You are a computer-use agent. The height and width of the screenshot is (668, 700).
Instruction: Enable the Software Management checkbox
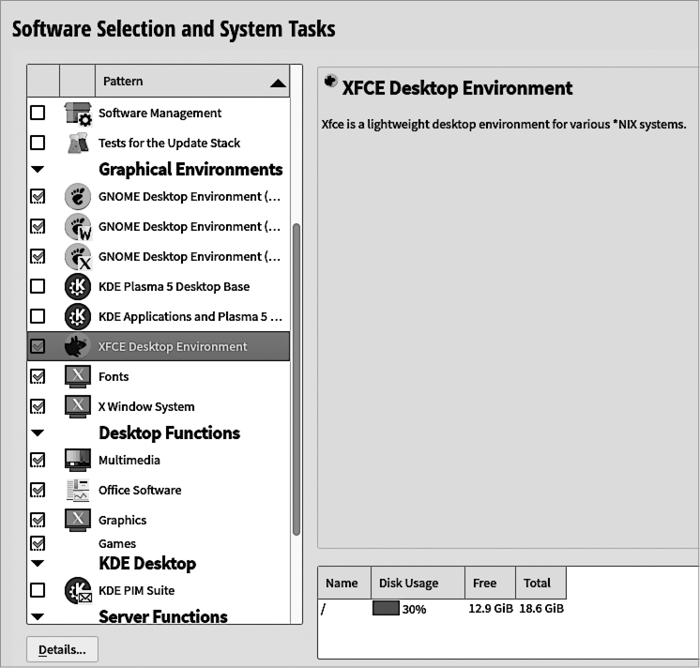click(x=38, y=113)
